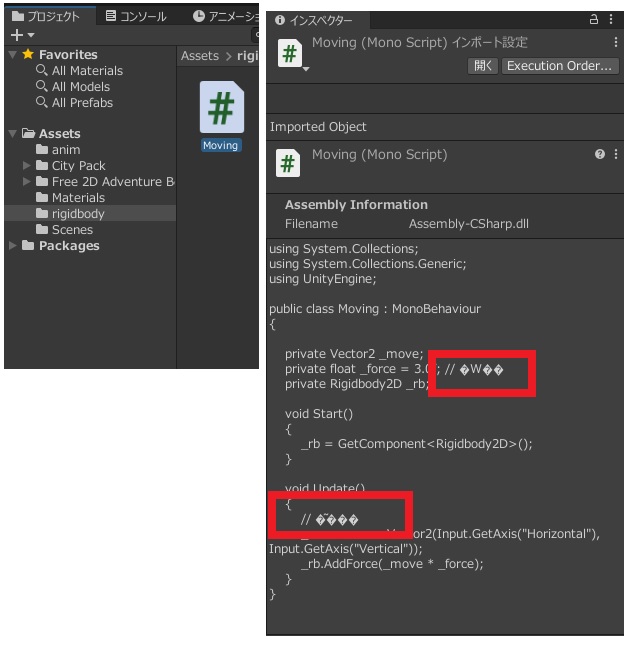Click the plus icon to create asset
635x646 pixels.
coord(15,36)
